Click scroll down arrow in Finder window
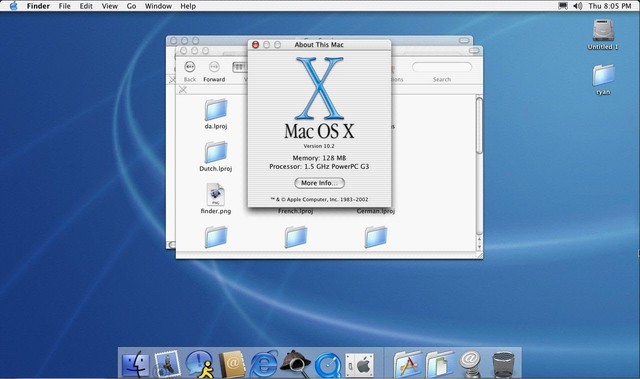 pyautogui.click(x=479, y=247)
